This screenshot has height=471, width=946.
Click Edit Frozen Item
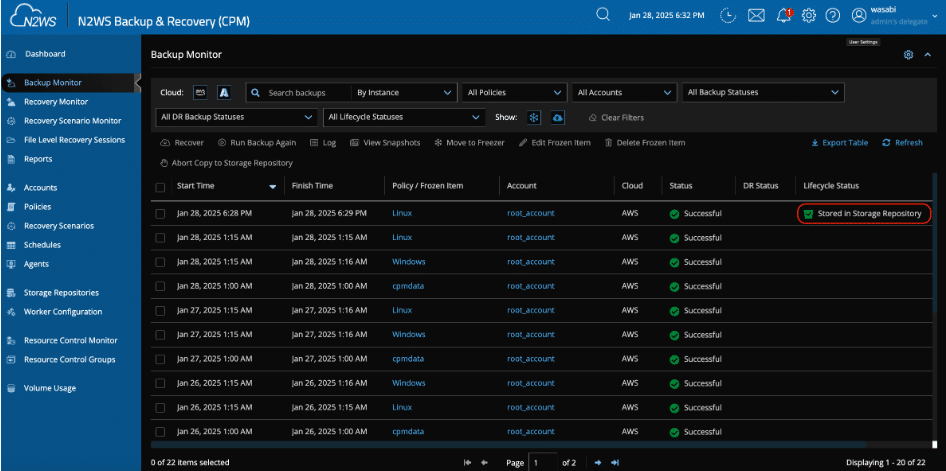pyautogui.click(x=554, y=143)
